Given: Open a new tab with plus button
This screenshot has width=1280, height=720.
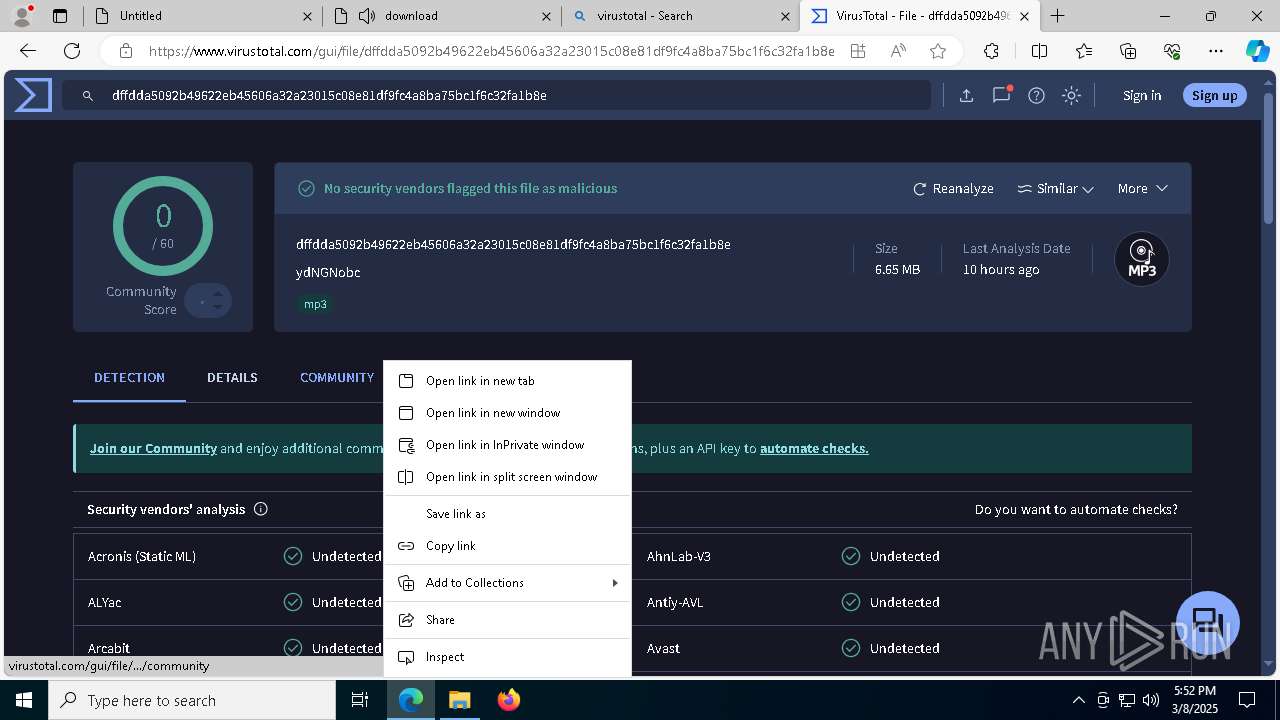Looking at the screenshot, I should [1057, 16].
